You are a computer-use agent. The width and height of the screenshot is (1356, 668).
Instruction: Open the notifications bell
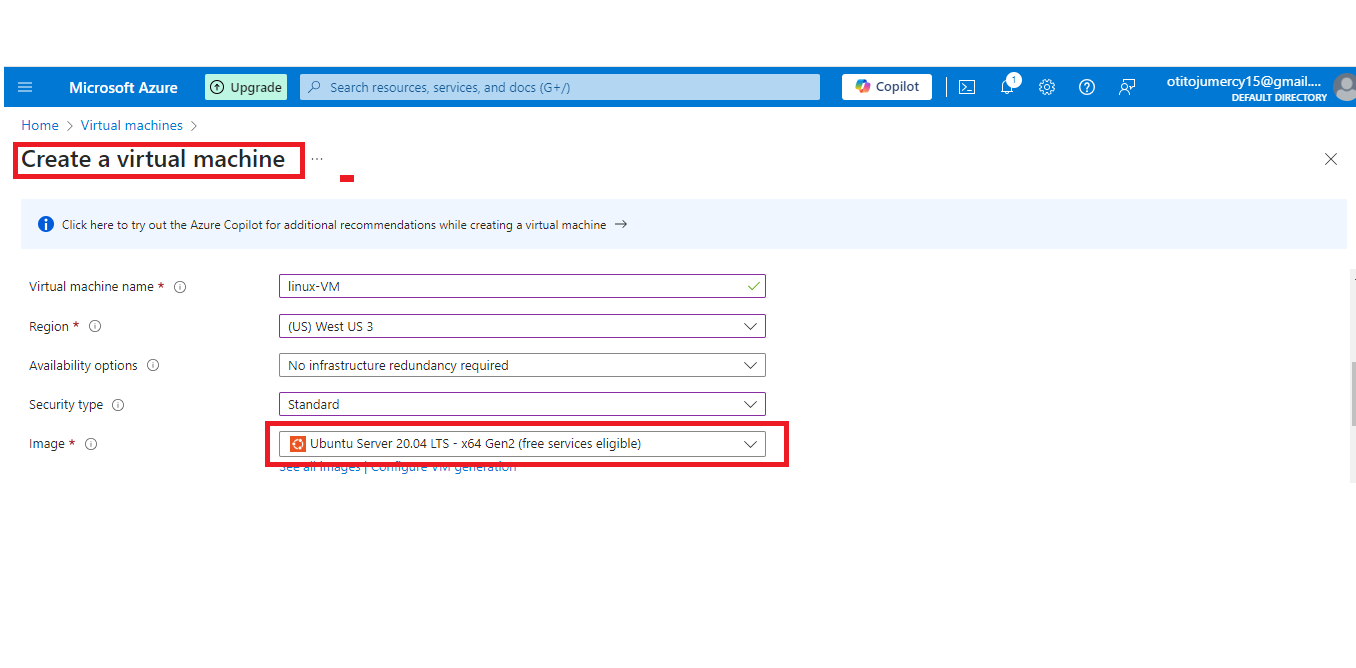tap(1007, 87)
